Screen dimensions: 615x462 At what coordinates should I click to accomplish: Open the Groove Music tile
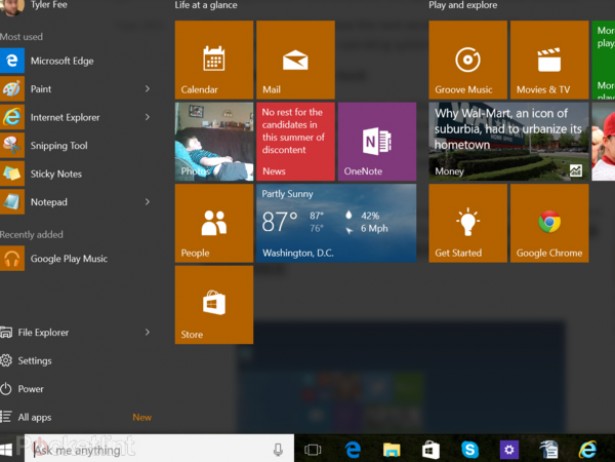(x=468, y=60)
